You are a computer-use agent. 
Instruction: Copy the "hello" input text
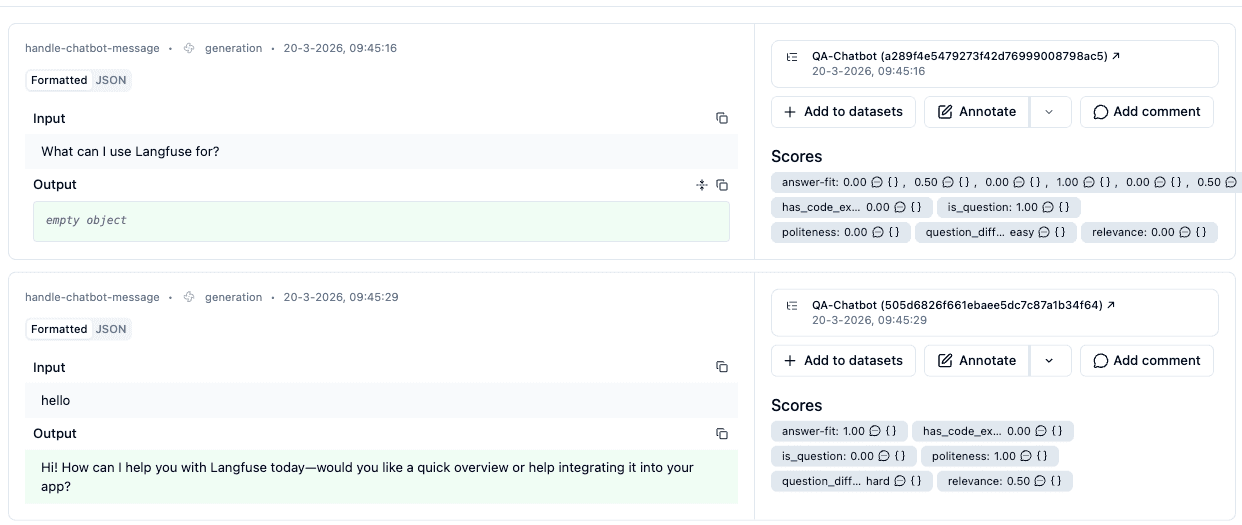pyautogui.click(x=721, y=367)
